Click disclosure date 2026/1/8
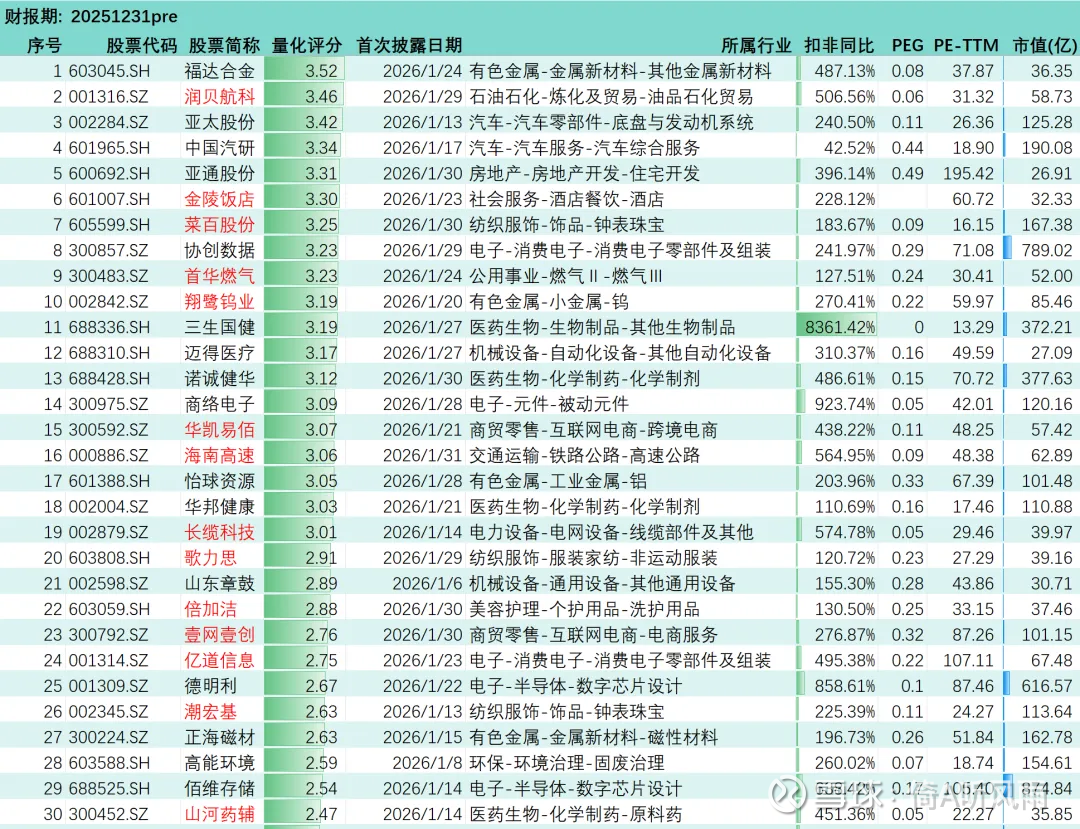1080x829 pixels. (x=427, y=763)
